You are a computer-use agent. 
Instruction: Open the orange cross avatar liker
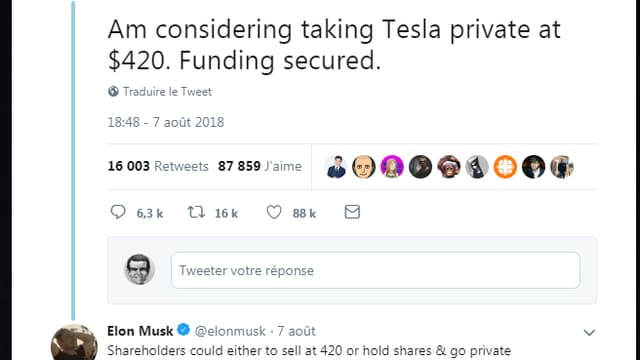[x=505, y=167]
